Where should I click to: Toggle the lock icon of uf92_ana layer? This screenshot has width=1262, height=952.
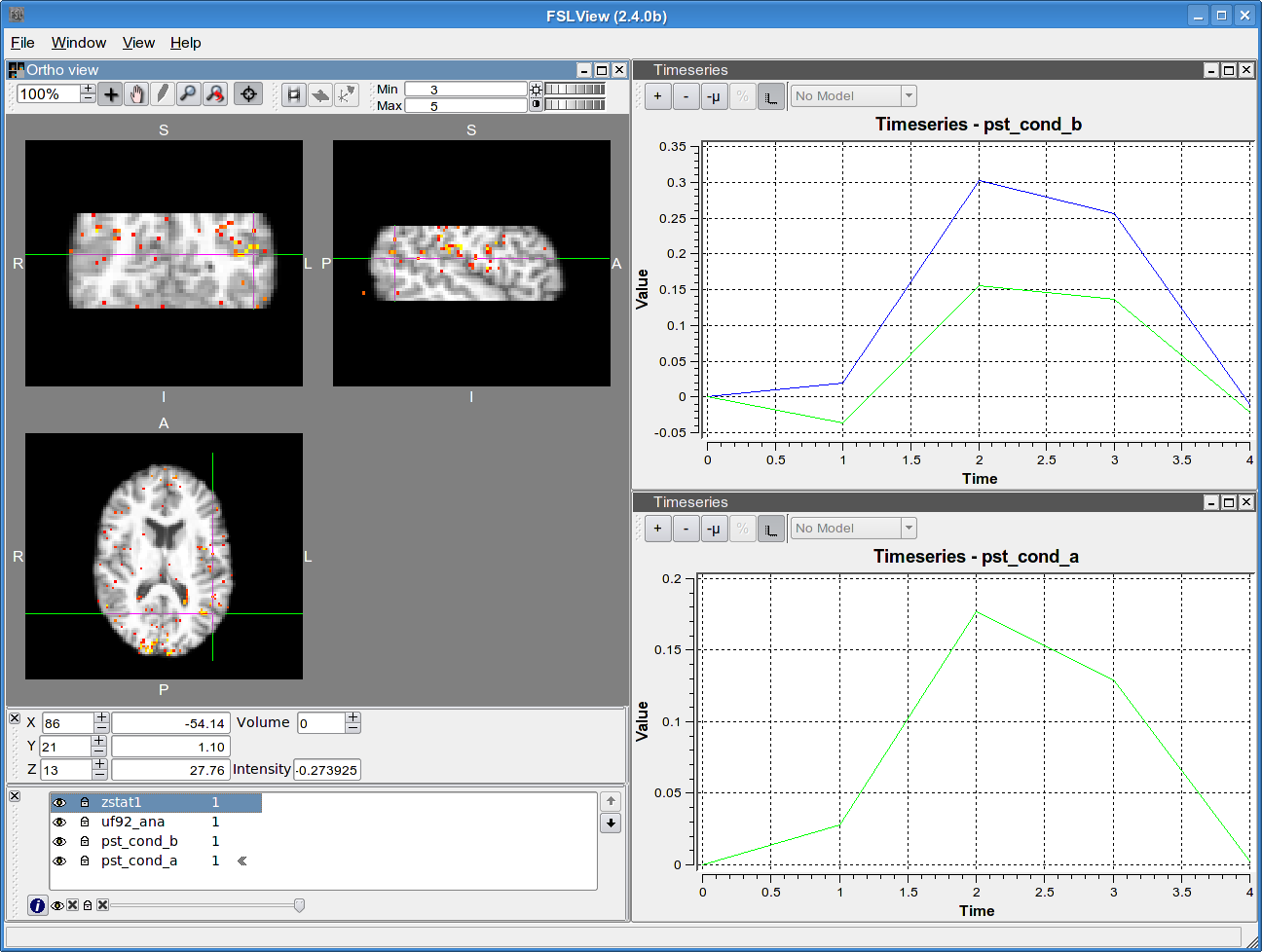85,822
